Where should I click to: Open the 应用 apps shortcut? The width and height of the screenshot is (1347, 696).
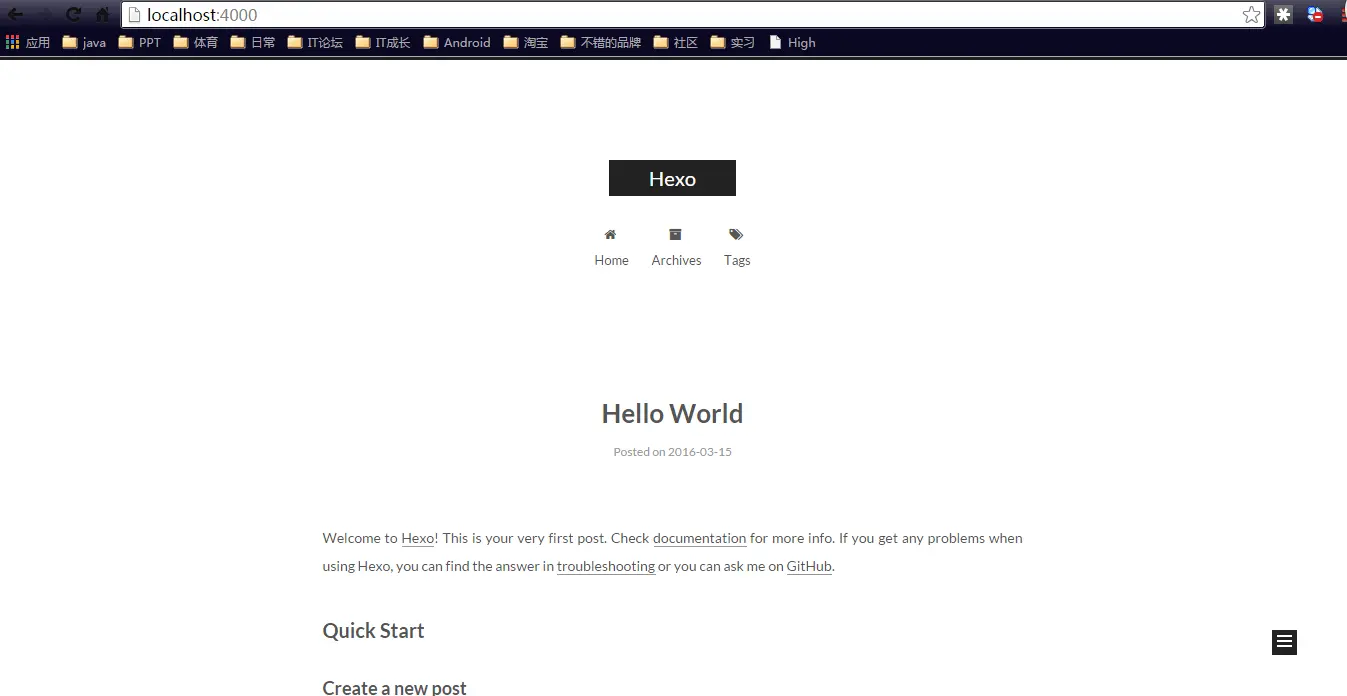click(x=28, y=42)
